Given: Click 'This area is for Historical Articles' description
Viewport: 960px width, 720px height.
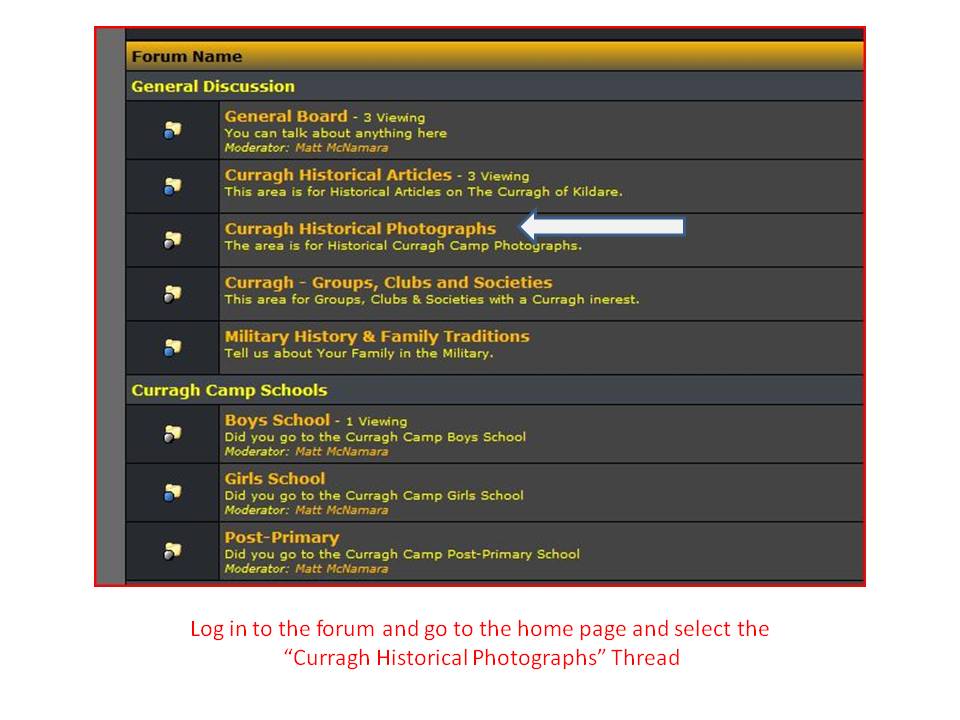Looking at the screenshot, I should pyautogui.click(x=423, y=192).
